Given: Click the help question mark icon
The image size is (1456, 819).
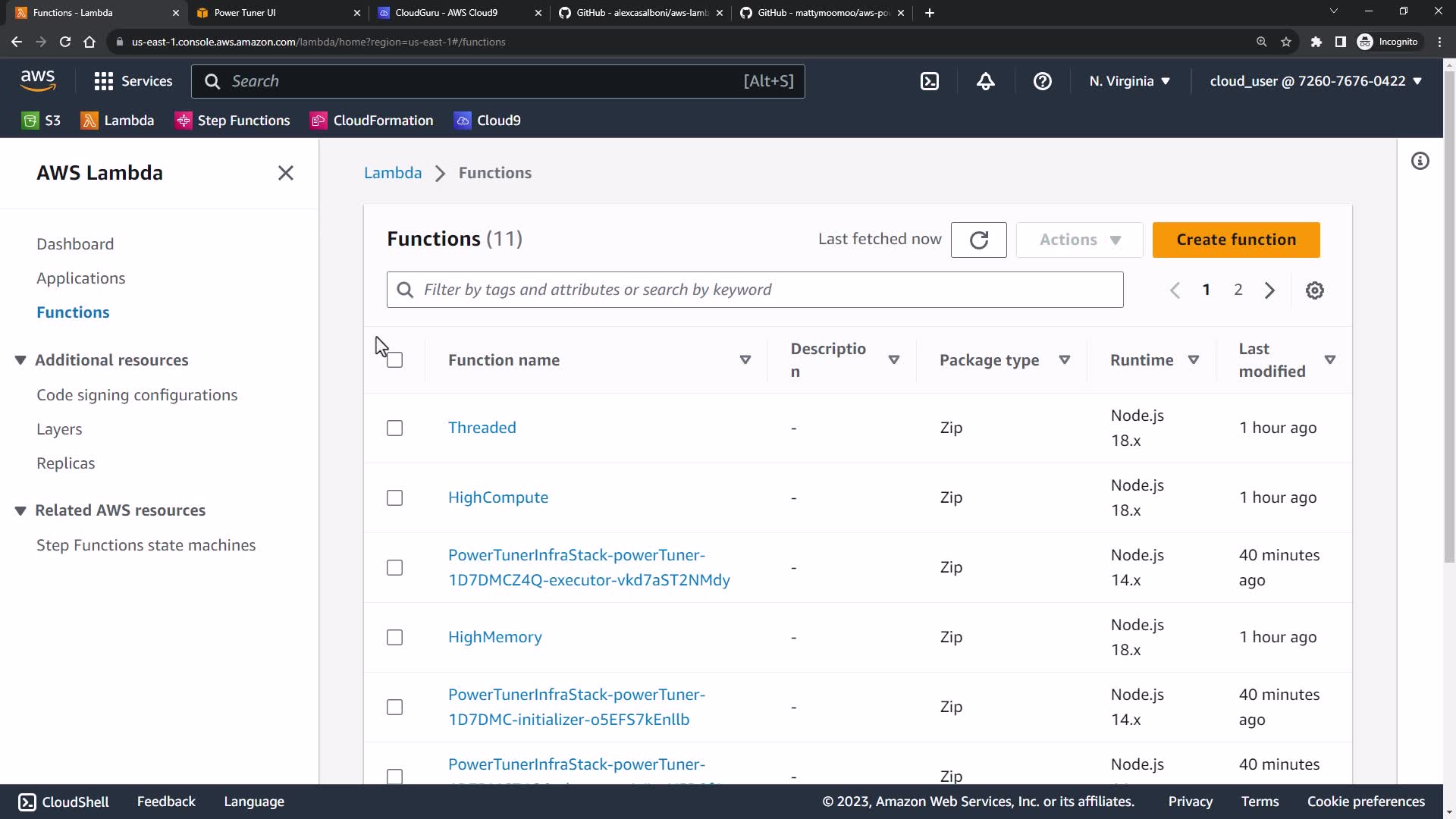Looking at the screenshot, I should (1043, 81).
